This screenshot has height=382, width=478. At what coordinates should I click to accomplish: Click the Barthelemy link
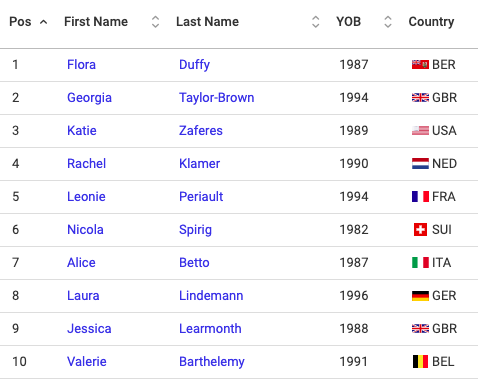click(x=212, y=362)
